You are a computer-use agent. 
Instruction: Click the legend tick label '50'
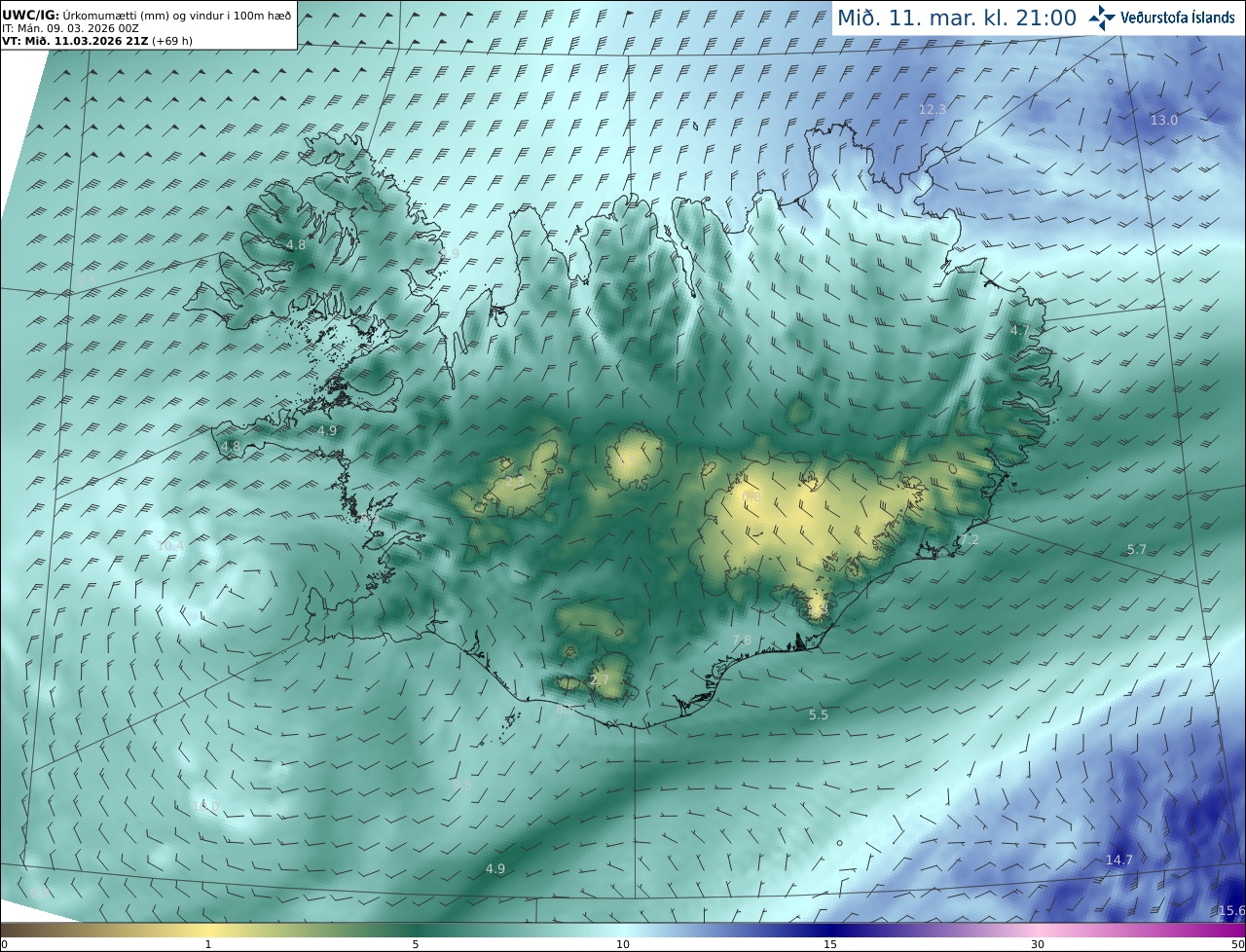pos(1237,944)
